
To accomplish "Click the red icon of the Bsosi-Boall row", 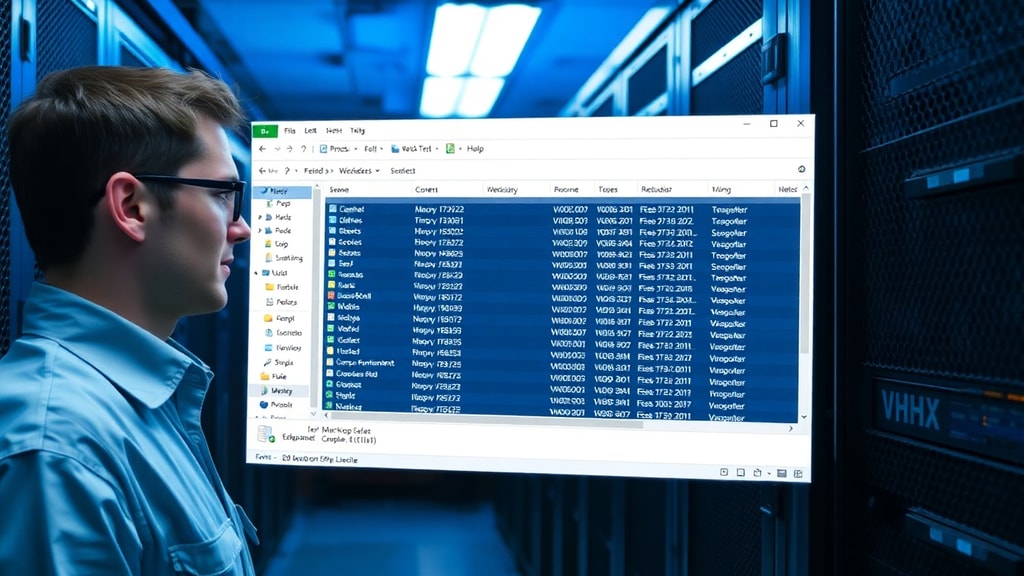I will [x=332, y=296].
